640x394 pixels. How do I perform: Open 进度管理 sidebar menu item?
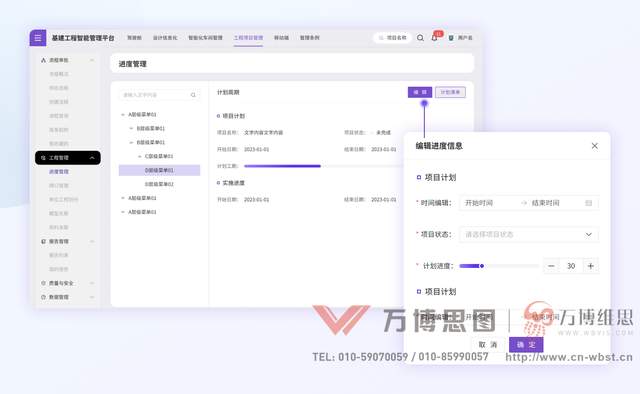59,171
